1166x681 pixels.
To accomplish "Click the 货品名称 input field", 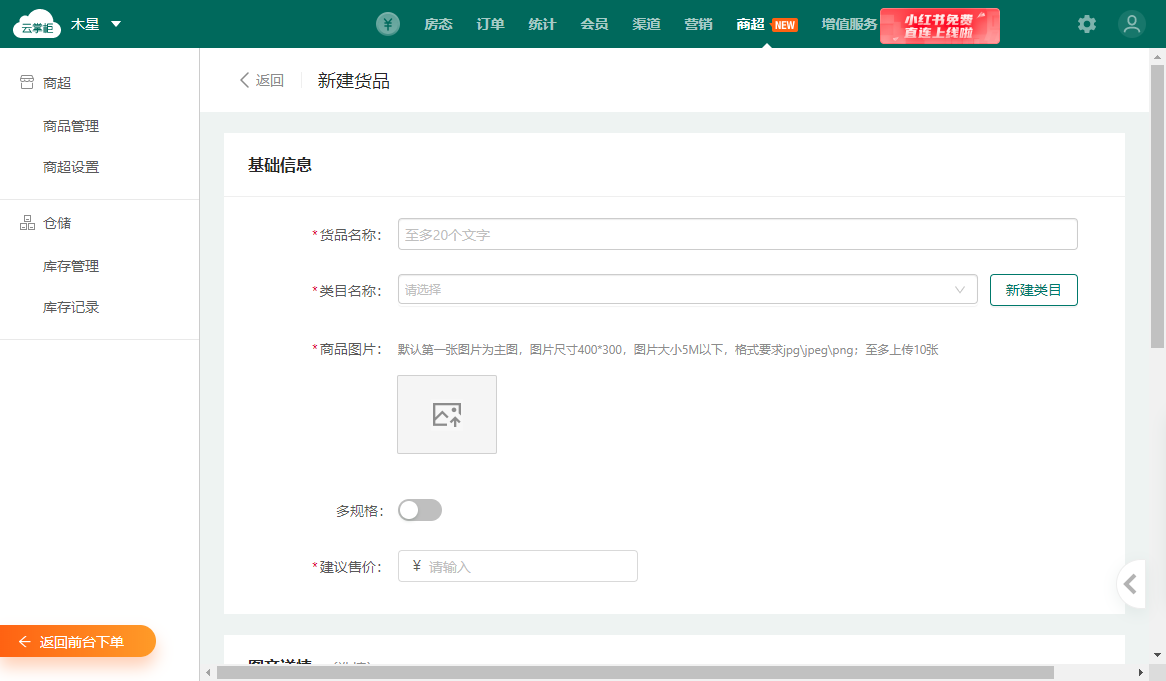I will click(737, 234).
